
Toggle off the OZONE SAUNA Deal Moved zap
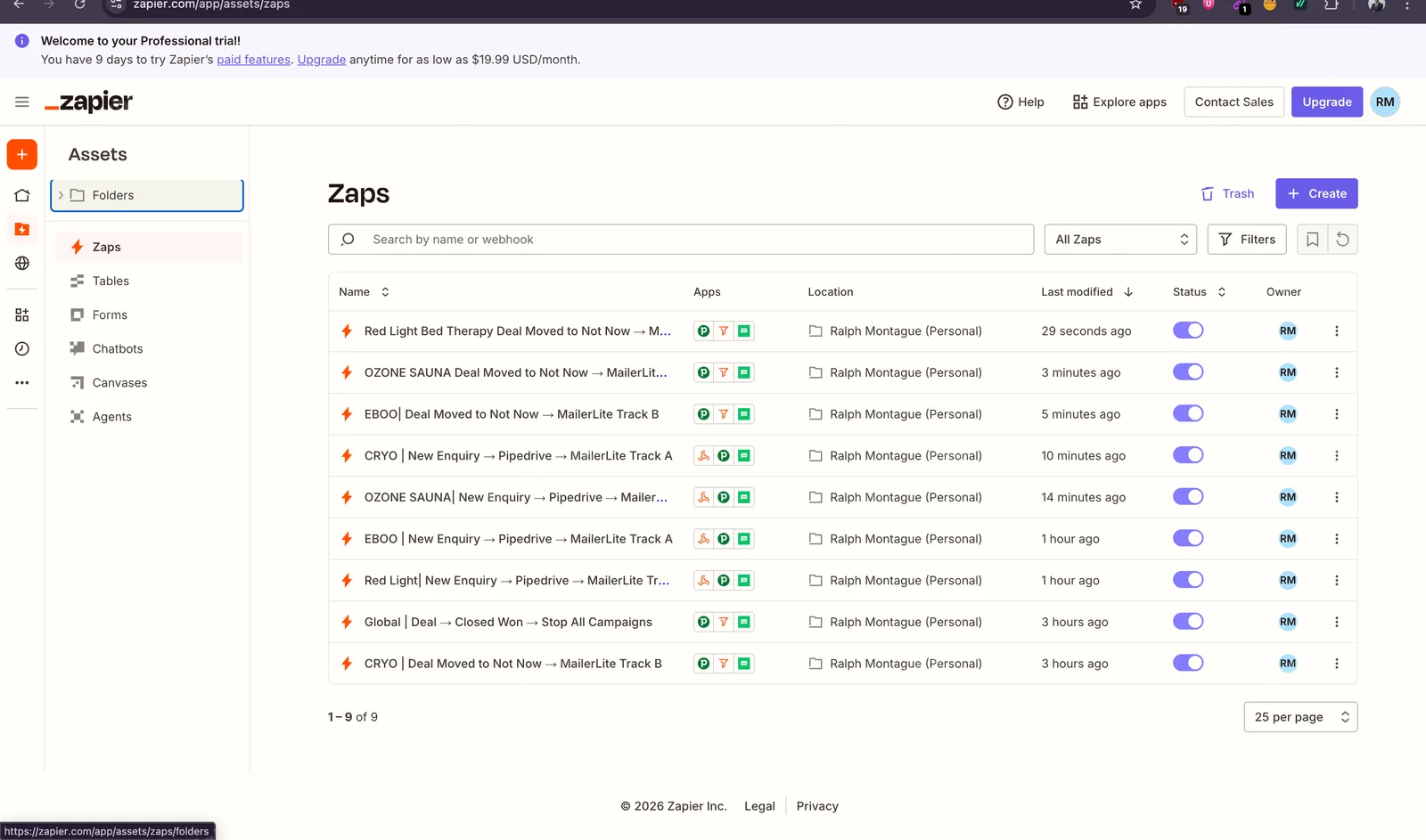(1188, 371)
